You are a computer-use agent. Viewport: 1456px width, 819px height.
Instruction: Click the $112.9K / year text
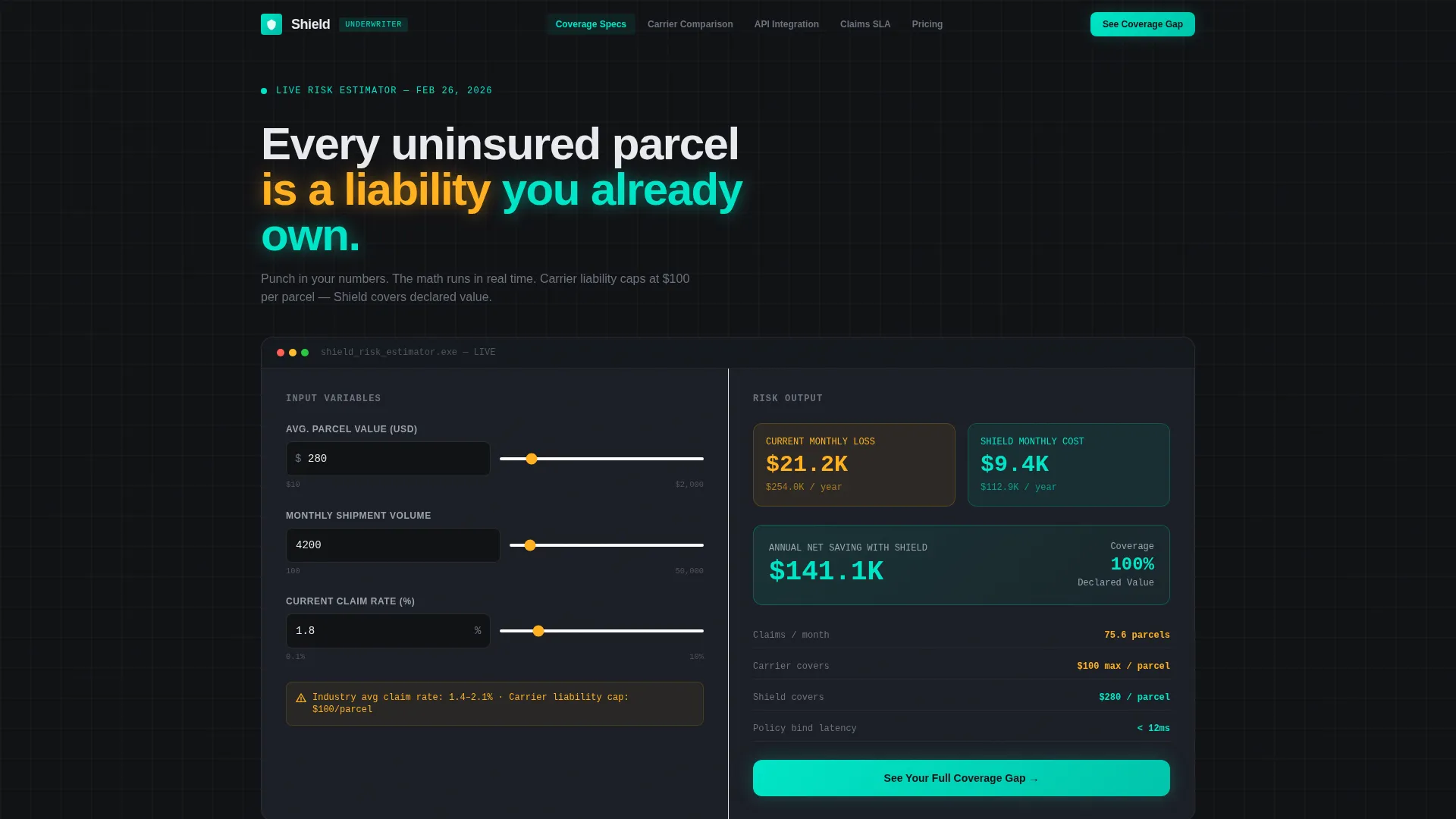point(1018,488)
